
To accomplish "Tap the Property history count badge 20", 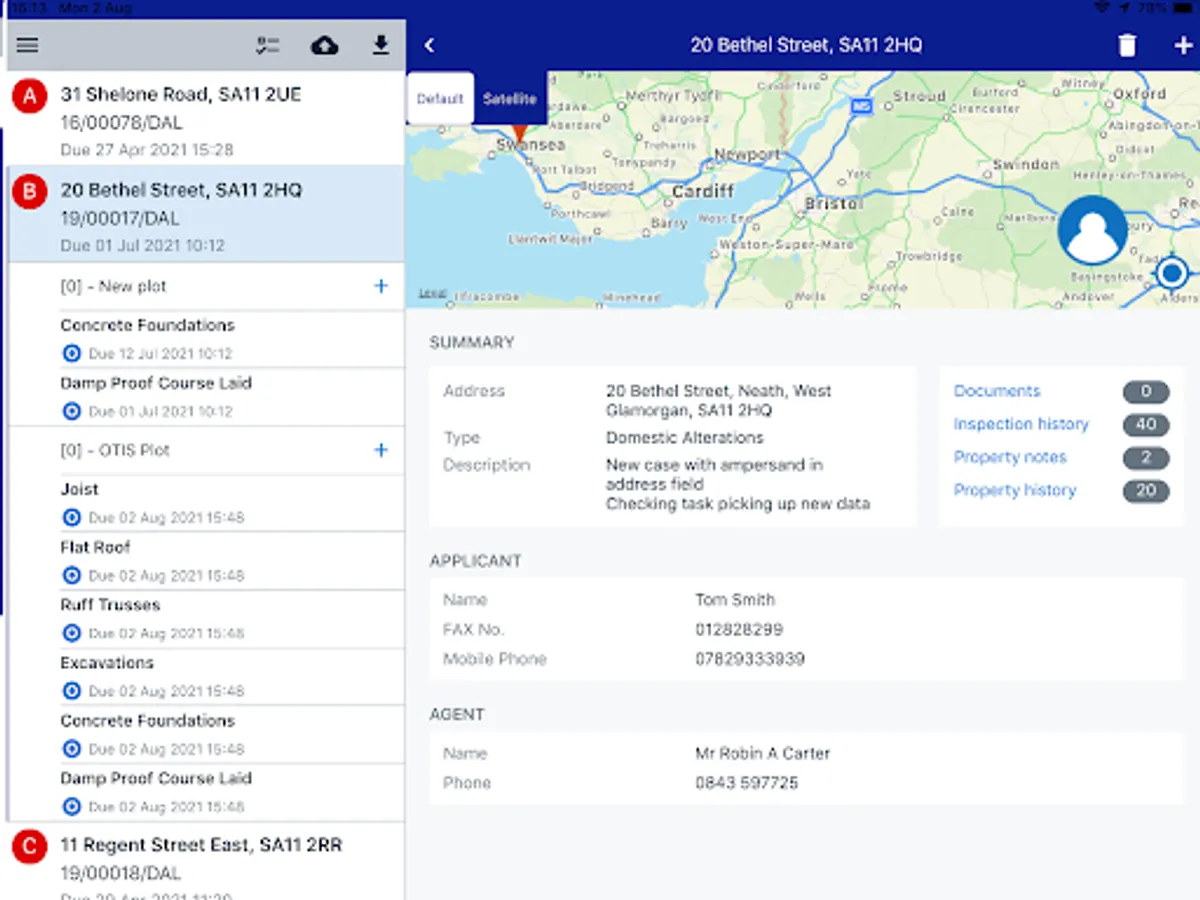I will (1146, 491).
